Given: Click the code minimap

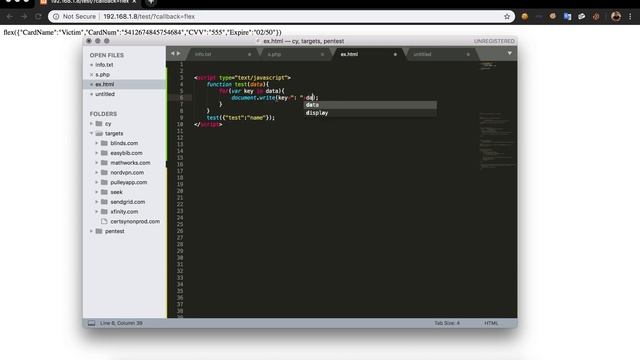Looking at the screenshot, I should [497, 114].
